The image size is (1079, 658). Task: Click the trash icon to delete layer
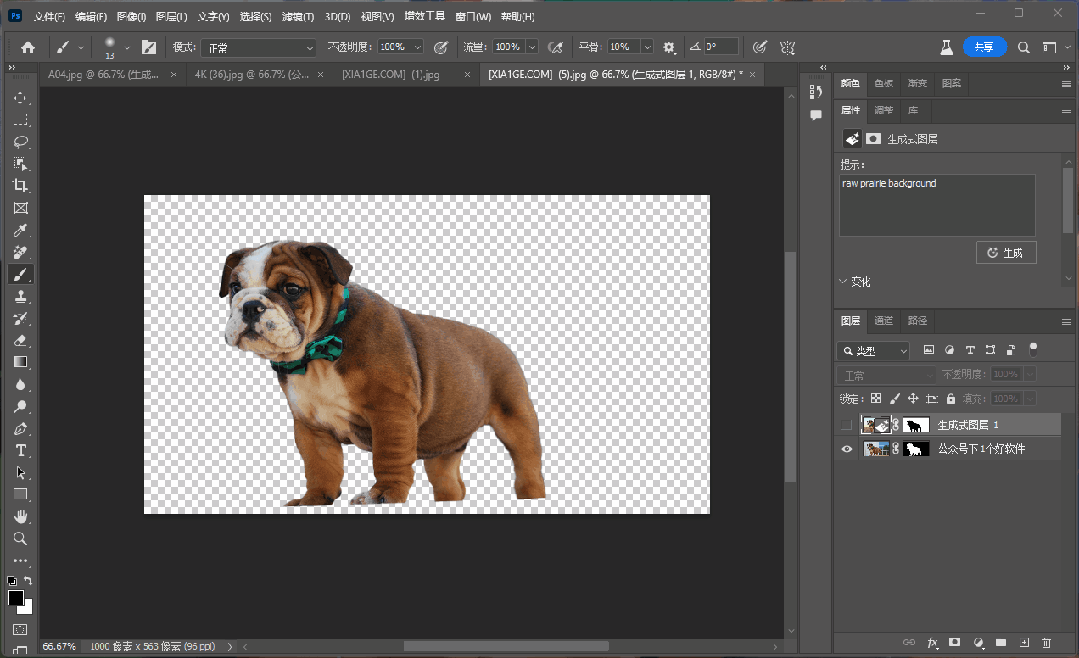click(1046, 642)
